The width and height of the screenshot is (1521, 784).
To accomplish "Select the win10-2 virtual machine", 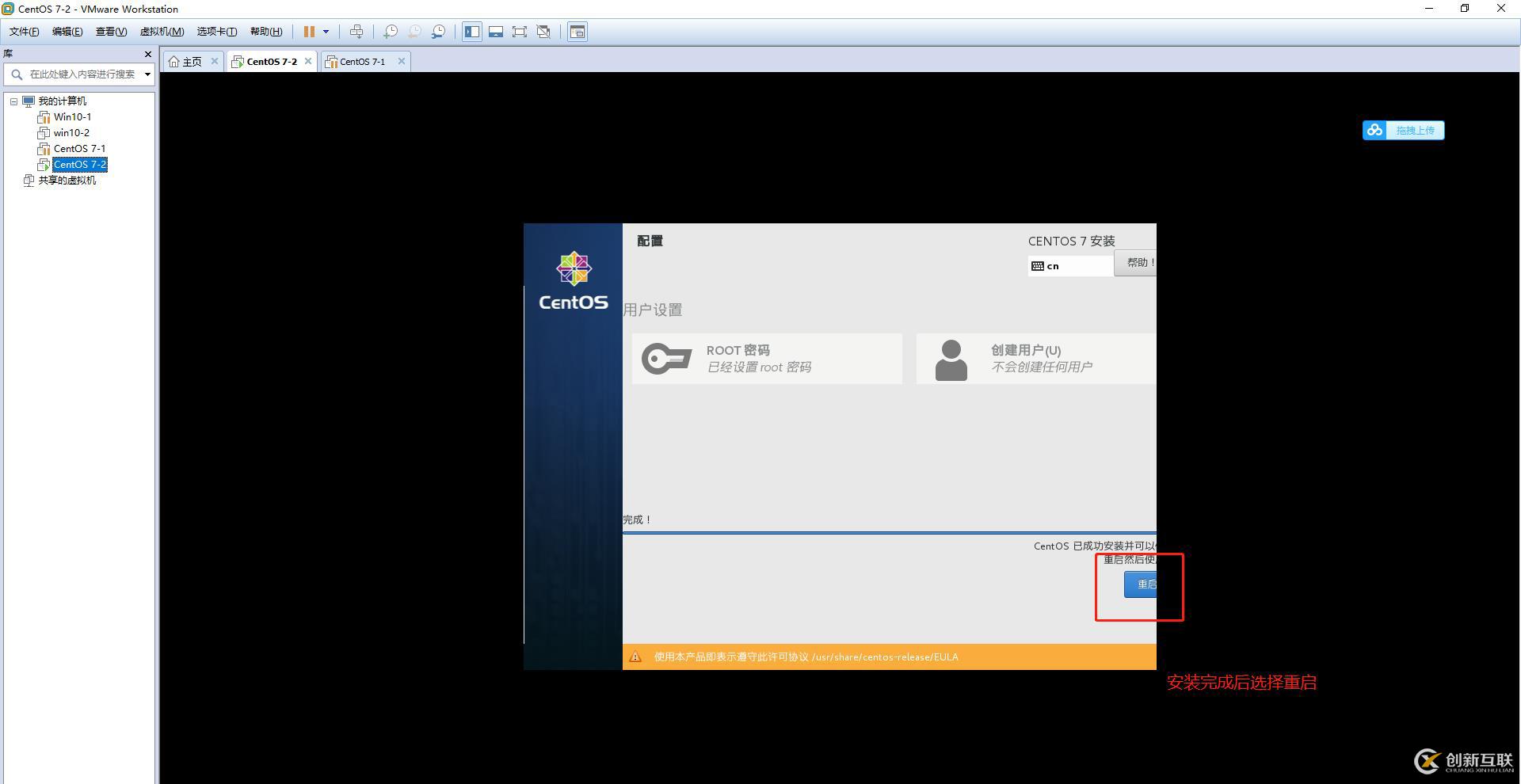I will [71, 133].
